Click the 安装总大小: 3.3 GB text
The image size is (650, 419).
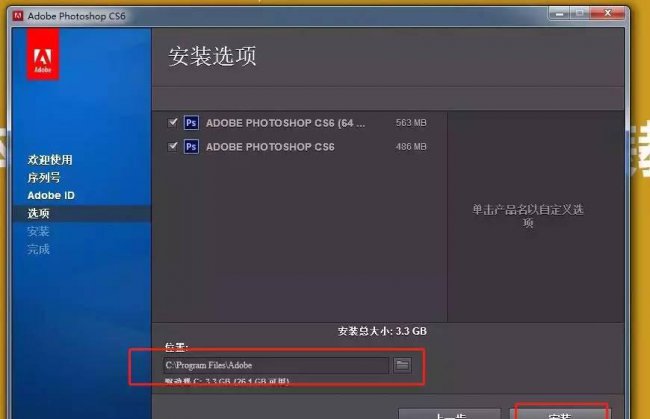click(x=382, y=331)
